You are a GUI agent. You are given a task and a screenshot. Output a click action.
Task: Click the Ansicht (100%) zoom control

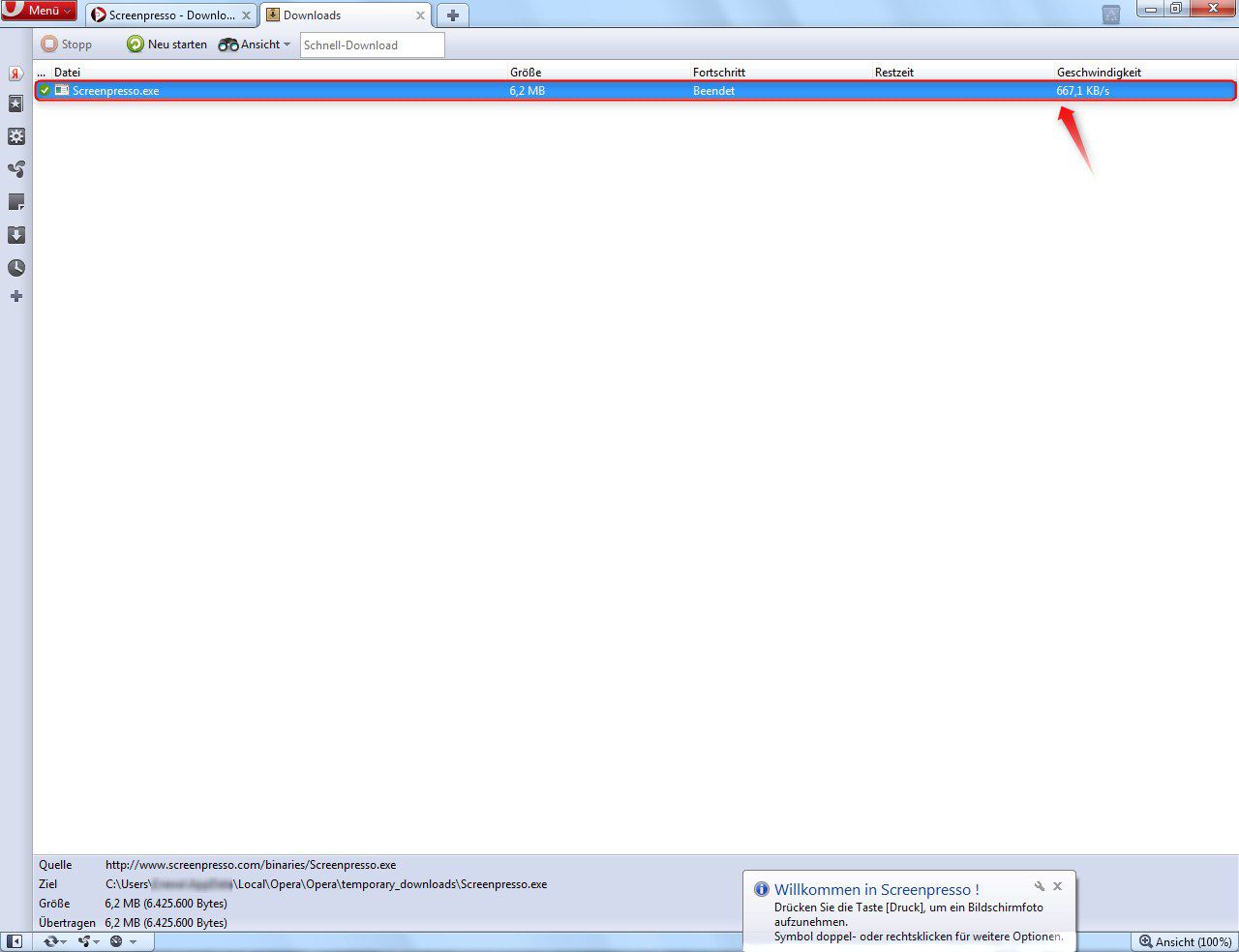1184,941
